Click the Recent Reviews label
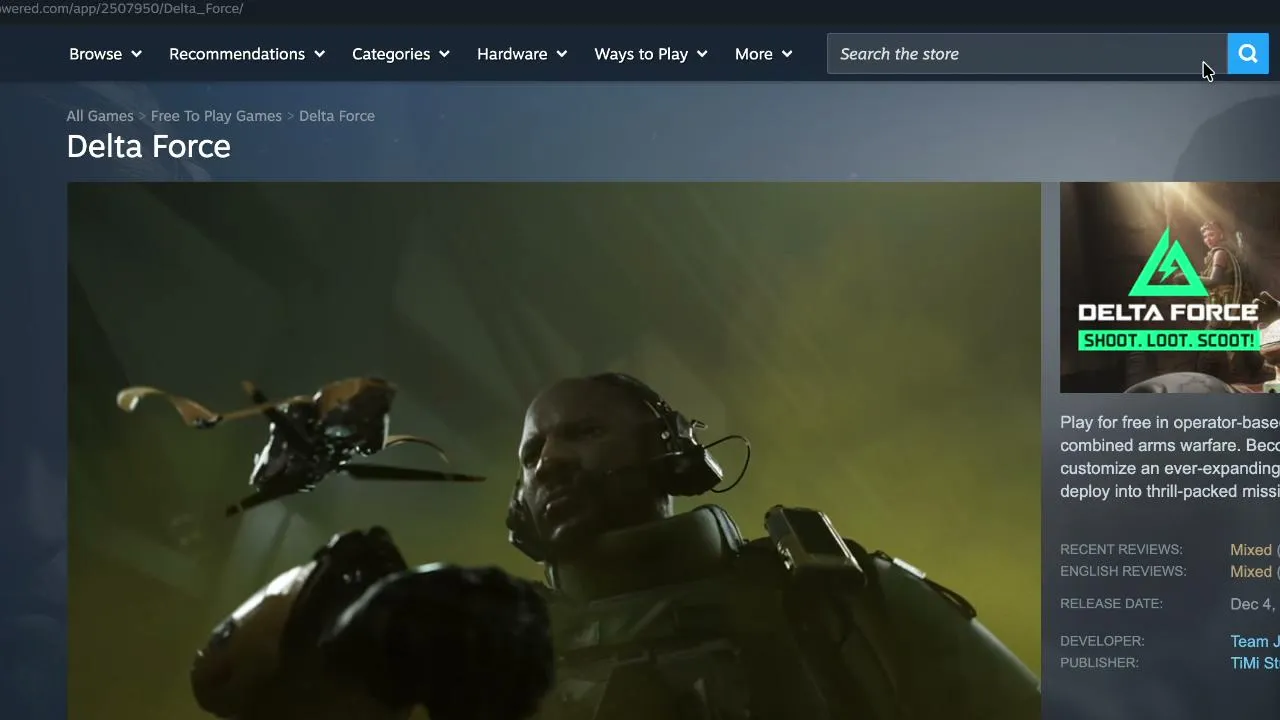Viewport: 1280px width, 720px height. (x=1121, y=550)
